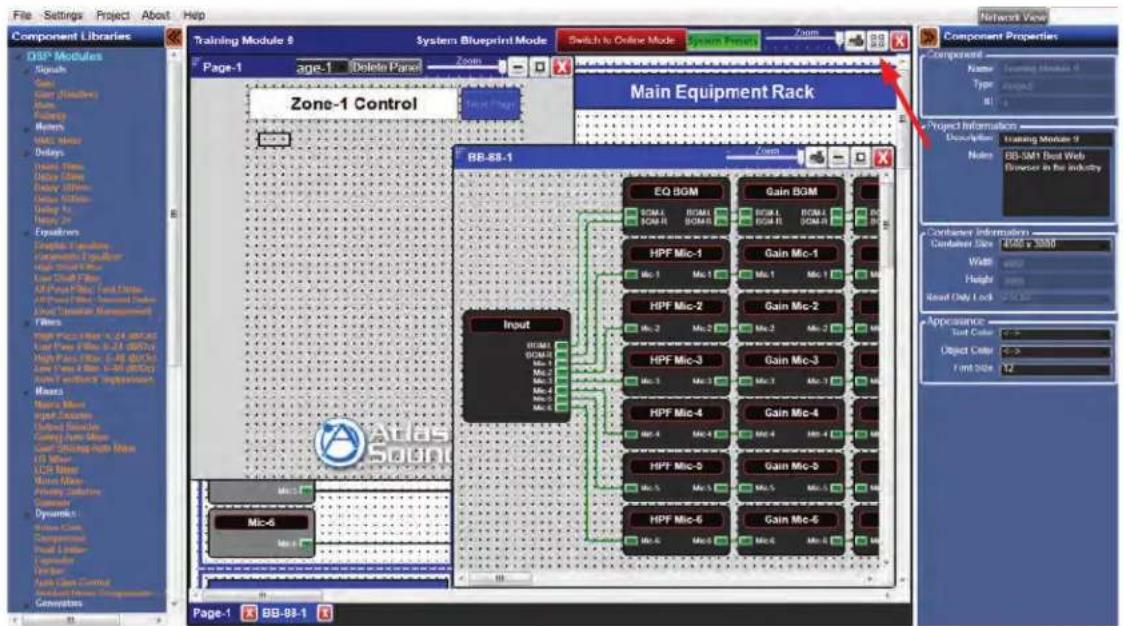1123x626 pixels.
Task: Collapse the Dynamics category
Action: click(x=29, y=514)
